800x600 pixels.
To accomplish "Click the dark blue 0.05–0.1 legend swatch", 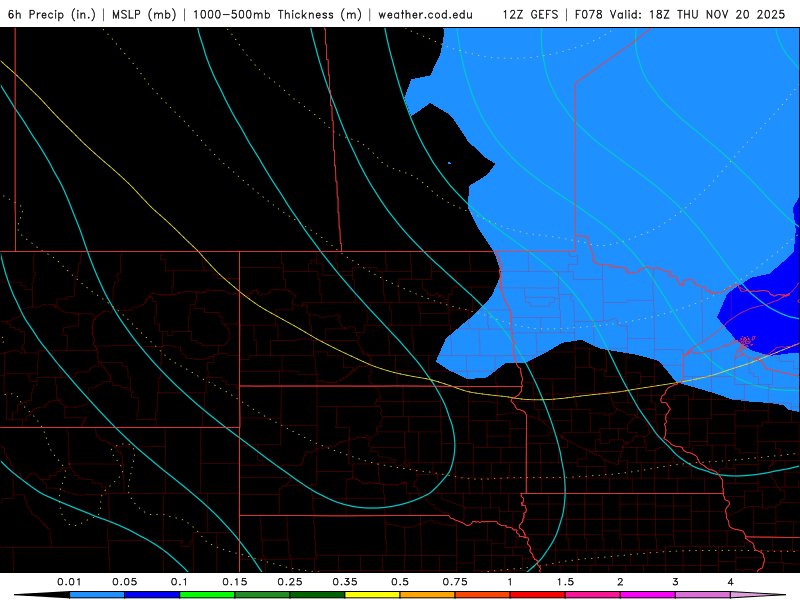I will point(152,595).
